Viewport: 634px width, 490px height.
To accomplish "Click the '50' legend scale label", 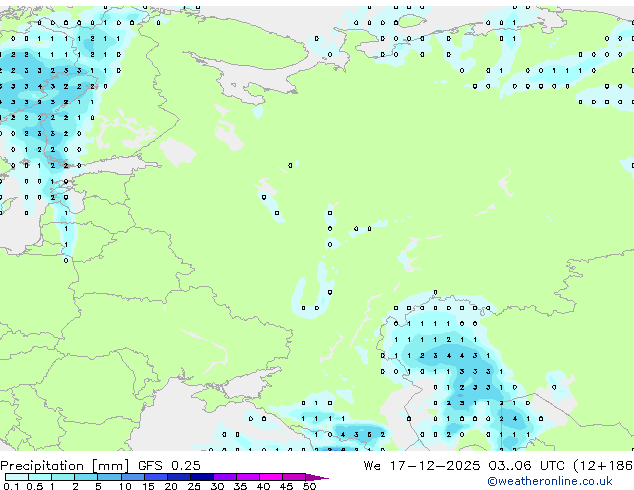I will click(309, 486).
